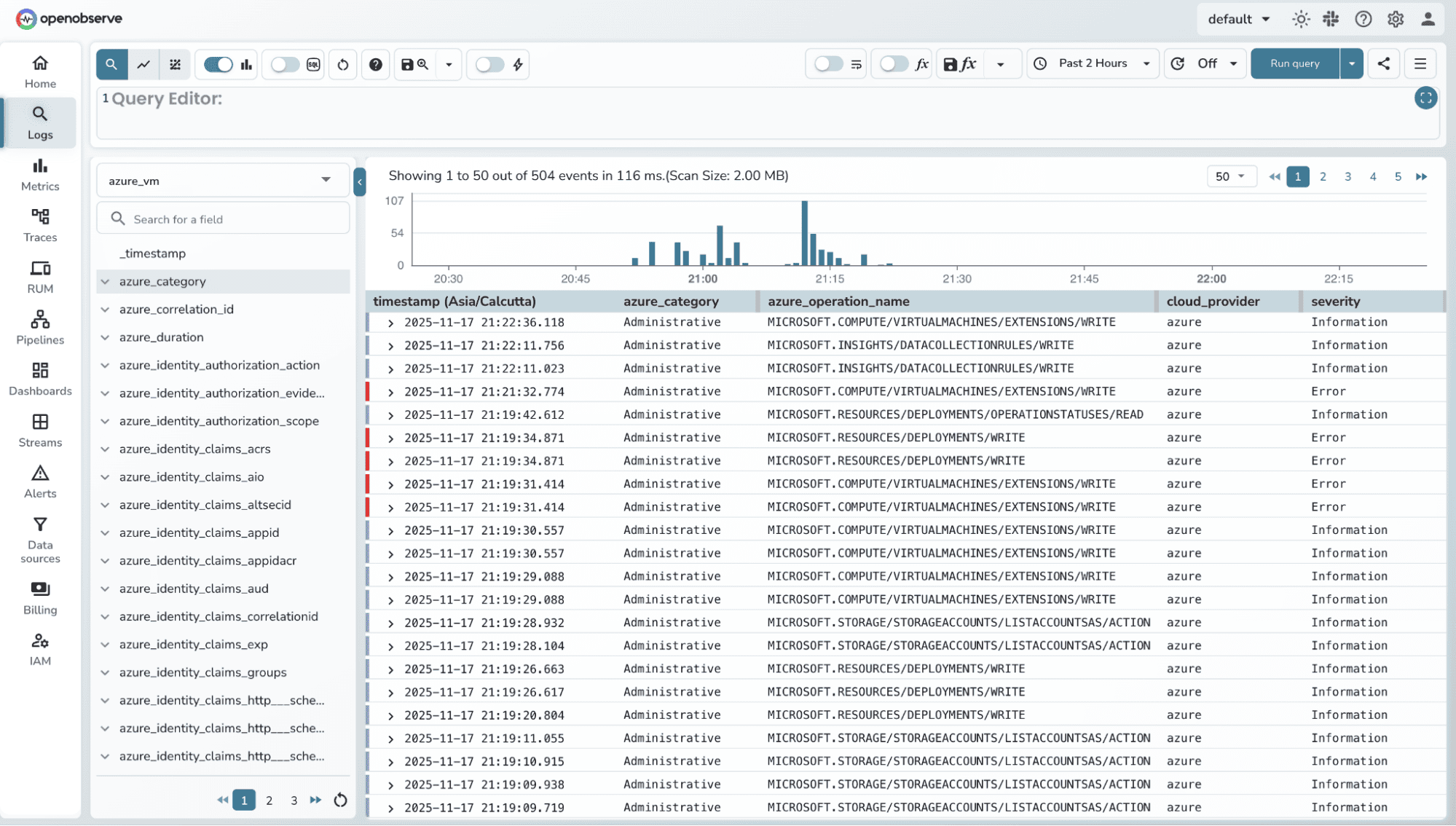Click the refresh icon in the query toolbar
The image size is (1456, 826).
pos(342,64)
